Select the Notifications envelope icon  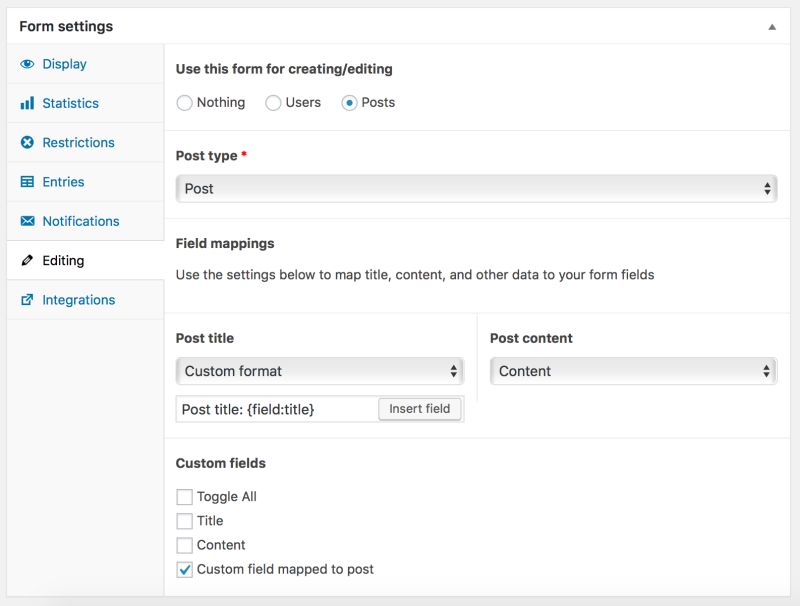26,221
